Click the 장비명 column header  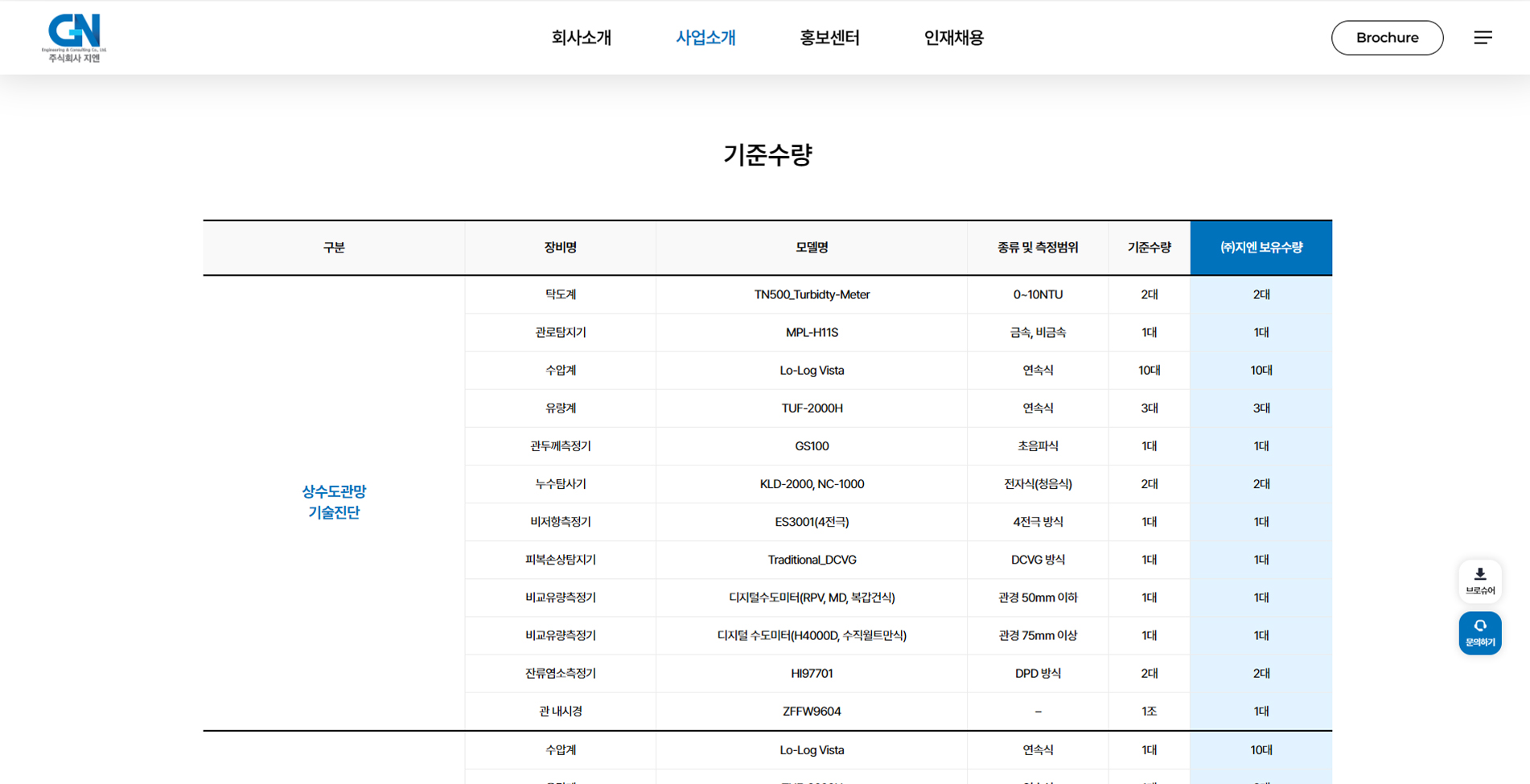pyautogui.click(x=560, y=248)
